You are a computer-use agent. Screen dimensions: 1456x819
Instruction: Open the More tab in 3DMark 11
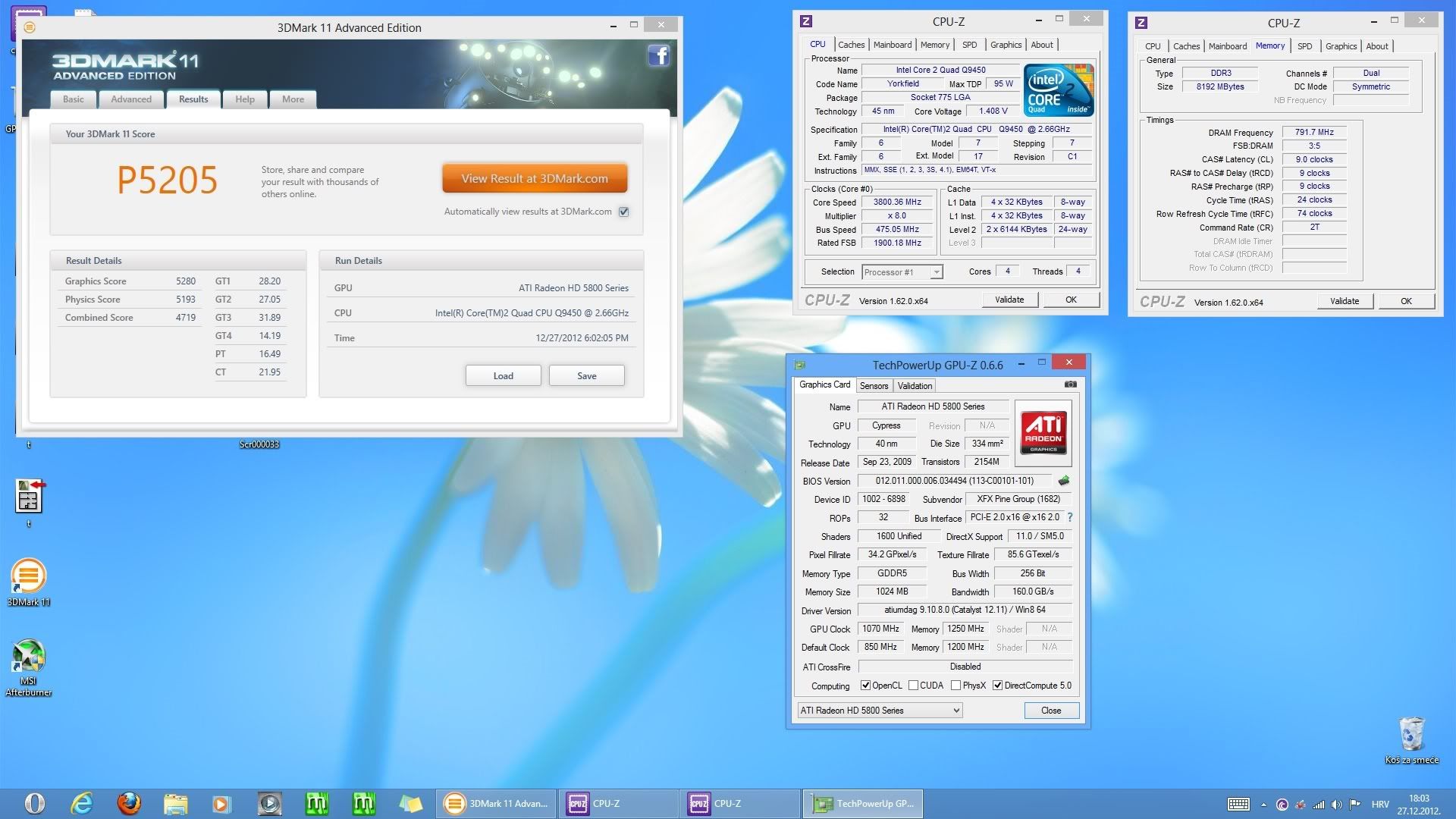tap(293, 99)
